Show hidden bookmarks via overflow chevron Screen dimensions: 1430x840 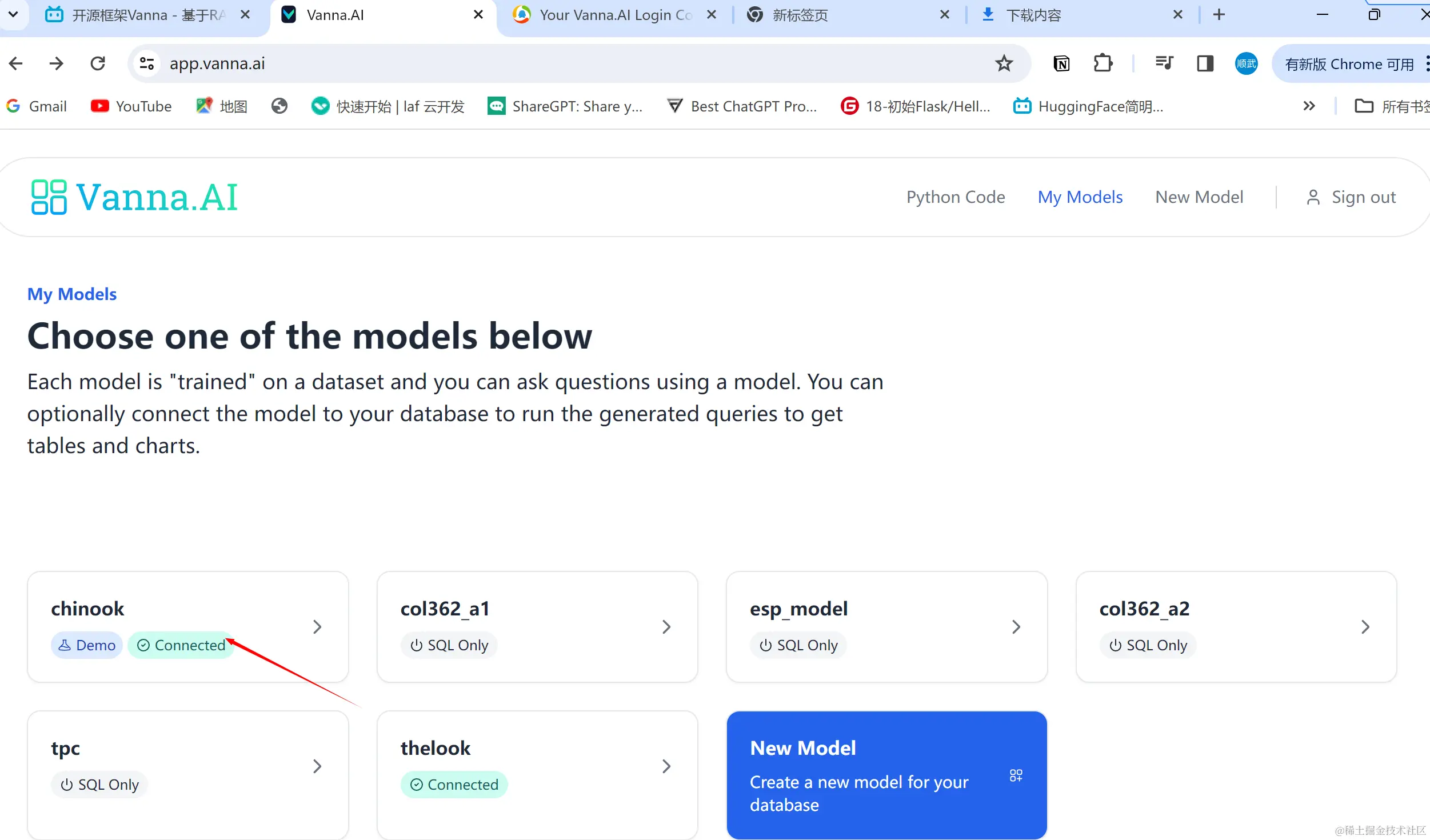(x=1309, y=106)
